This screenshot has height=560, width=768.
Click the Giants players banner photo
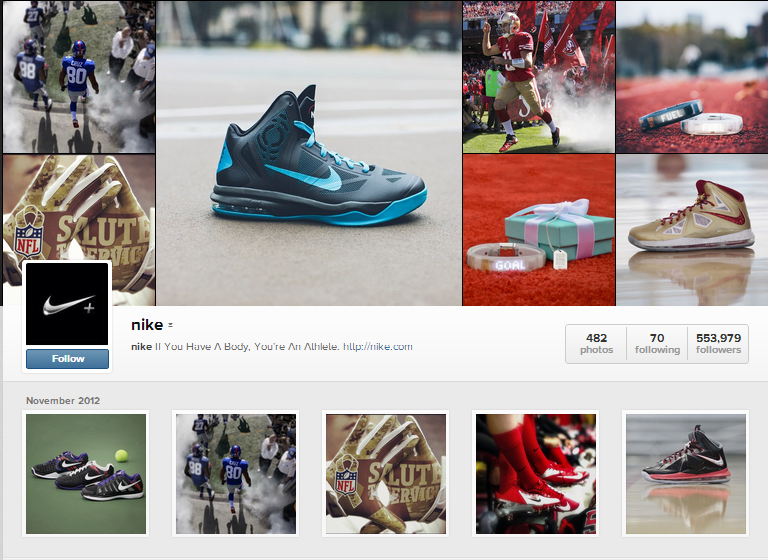(79, 77)
